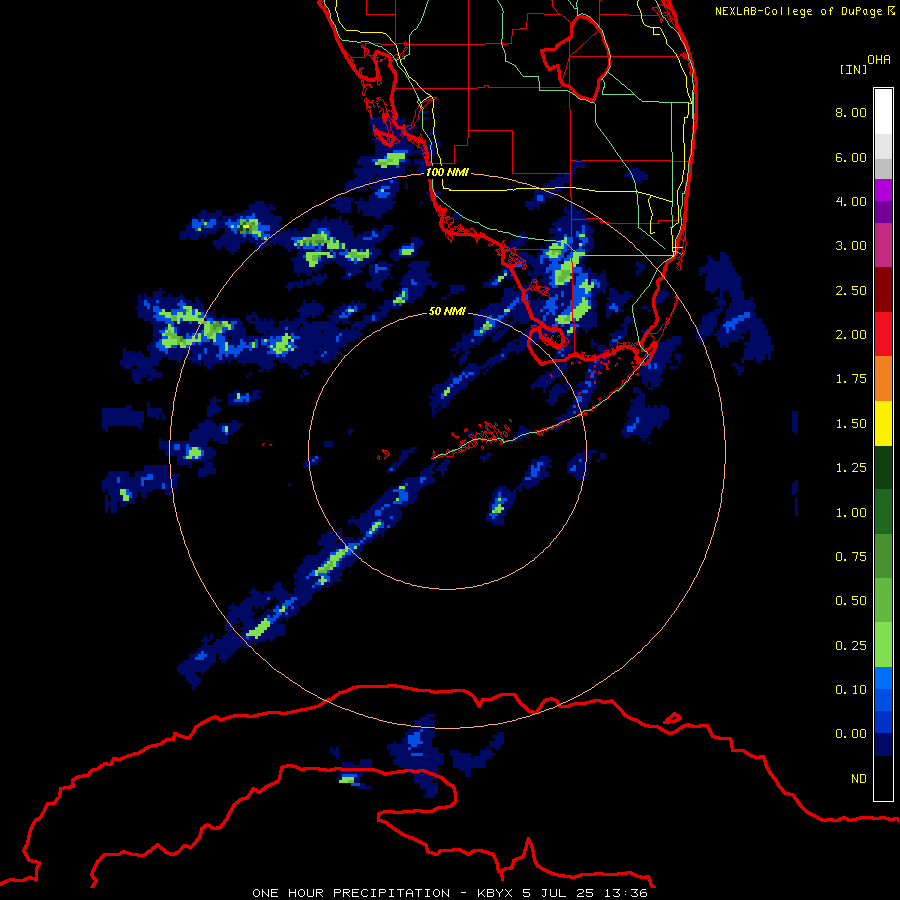
Task: Click the 1.25 legend value
Action: (851, 468)
